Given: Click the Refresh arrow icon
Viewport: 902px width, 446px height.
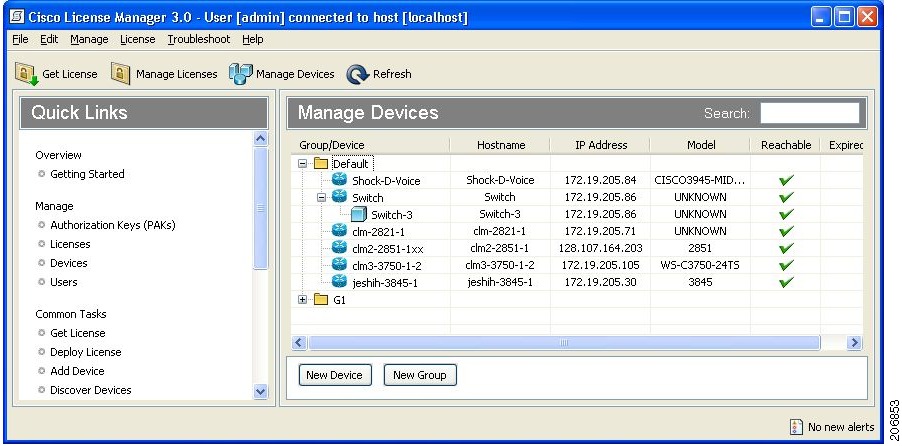Looking at the screenshot, I should 357,74.
